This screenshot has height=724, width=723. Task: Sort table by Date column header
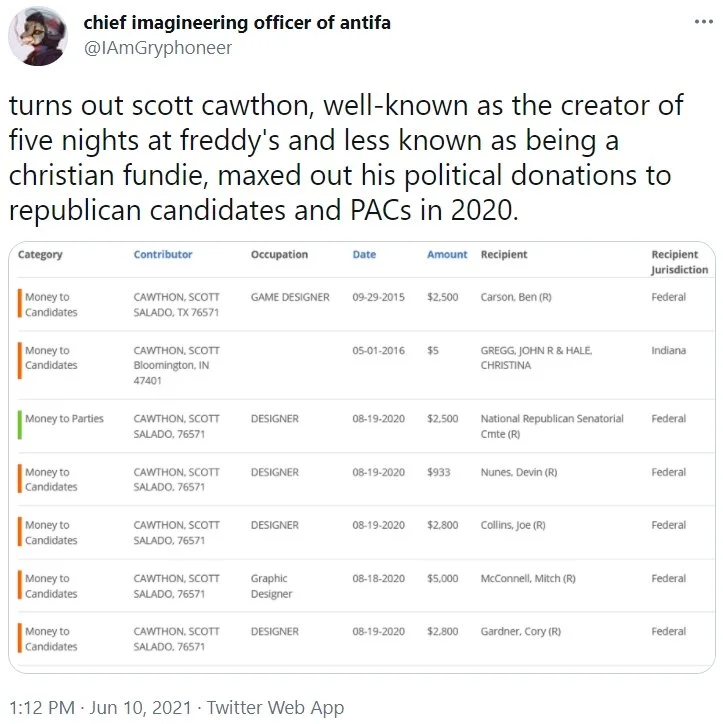coord(364,254)
